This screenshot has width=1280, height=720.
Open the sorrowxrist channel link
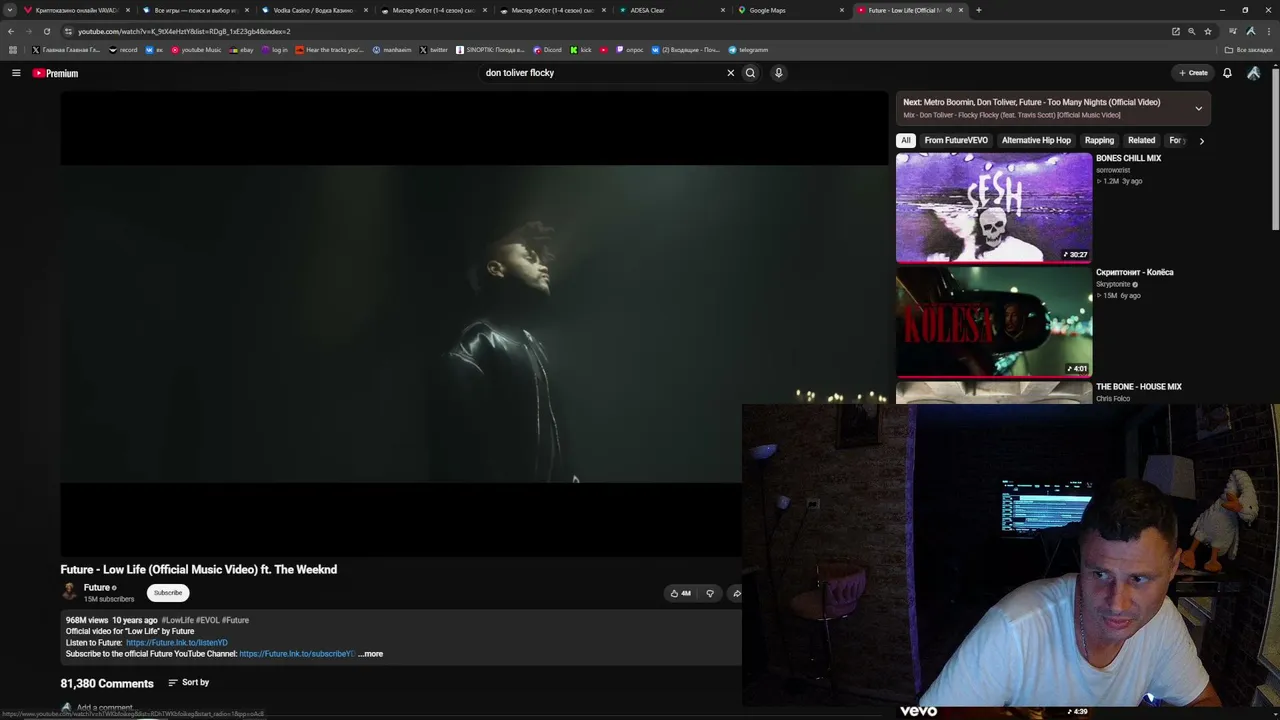(1113, 170)
